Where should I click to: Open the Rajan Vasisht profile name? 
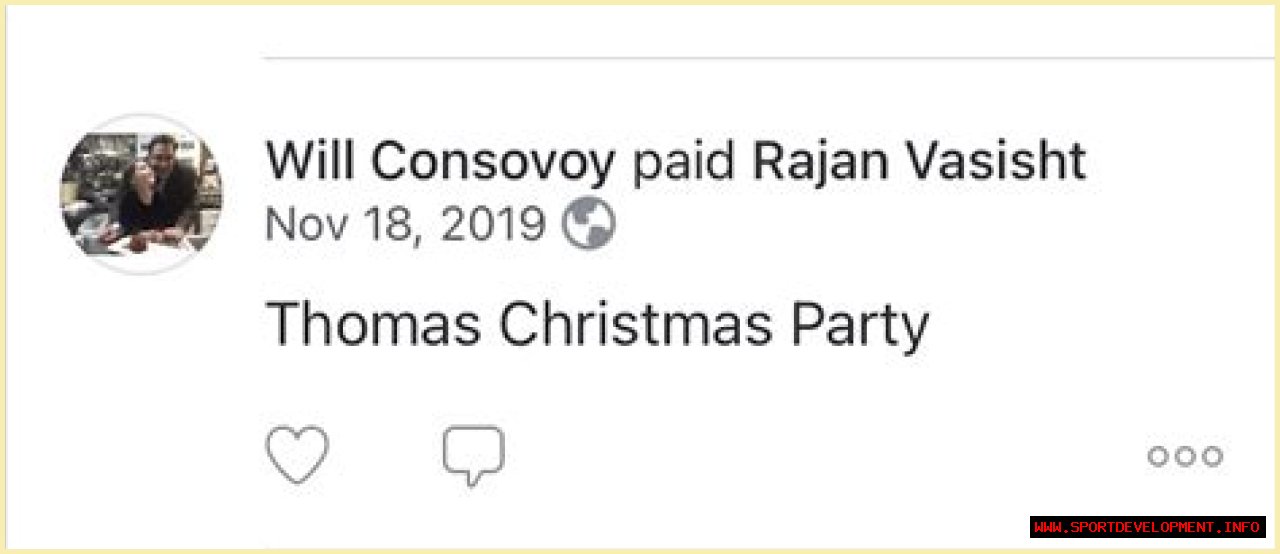coord(919,162)
